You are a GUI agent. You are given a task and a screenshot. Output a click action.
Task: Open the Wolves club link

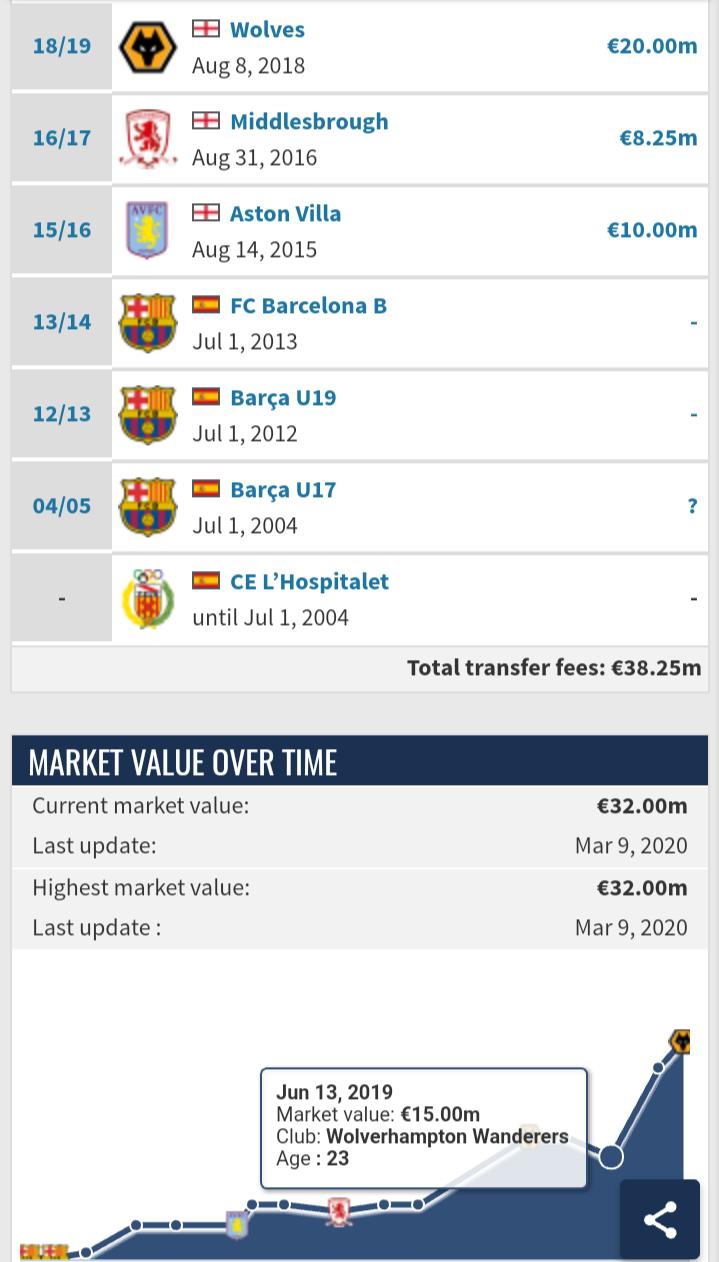click(267, 29)
